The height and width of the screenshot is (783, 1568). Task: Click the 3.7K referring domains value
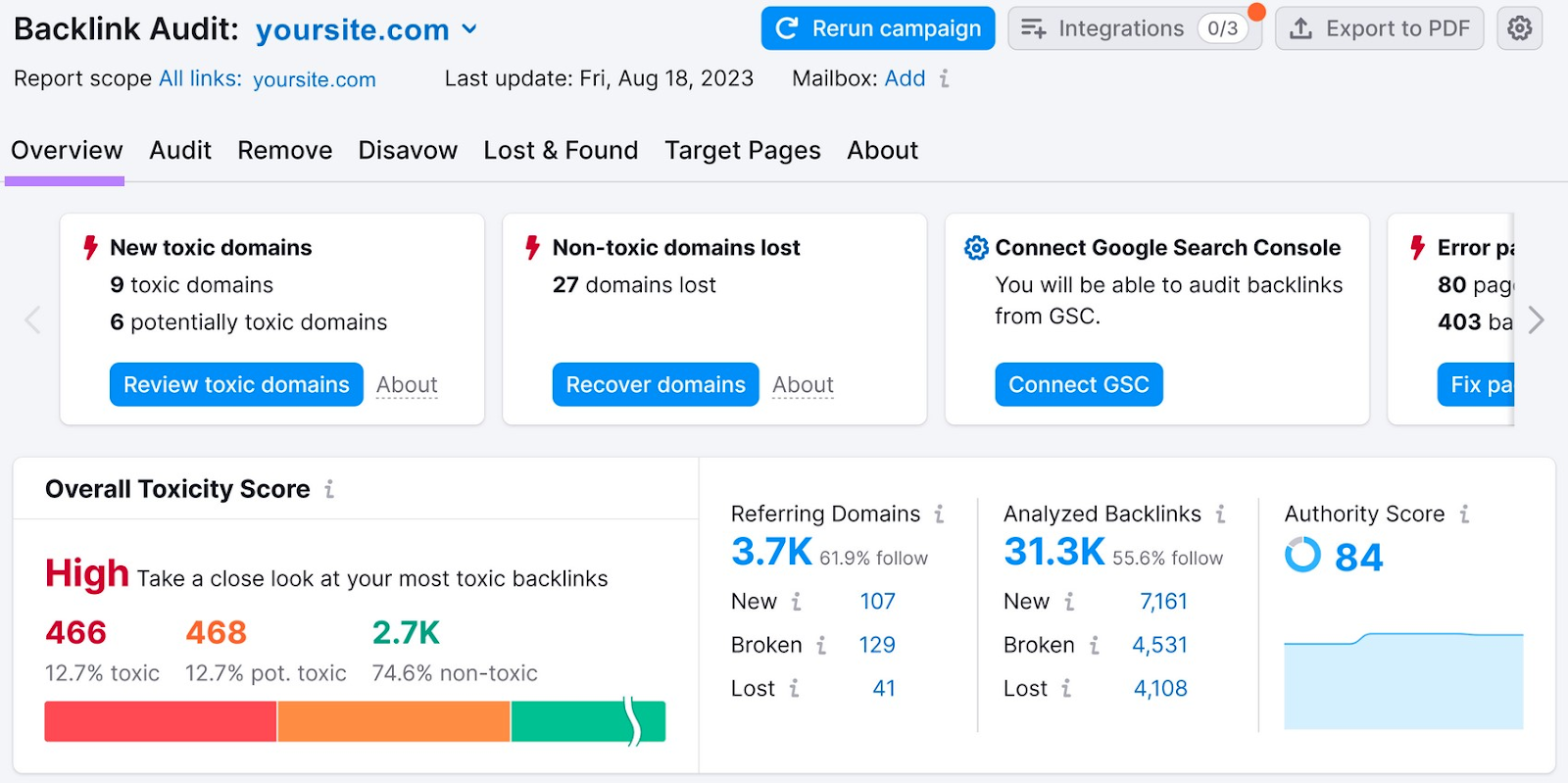click(x=771, y=553)
